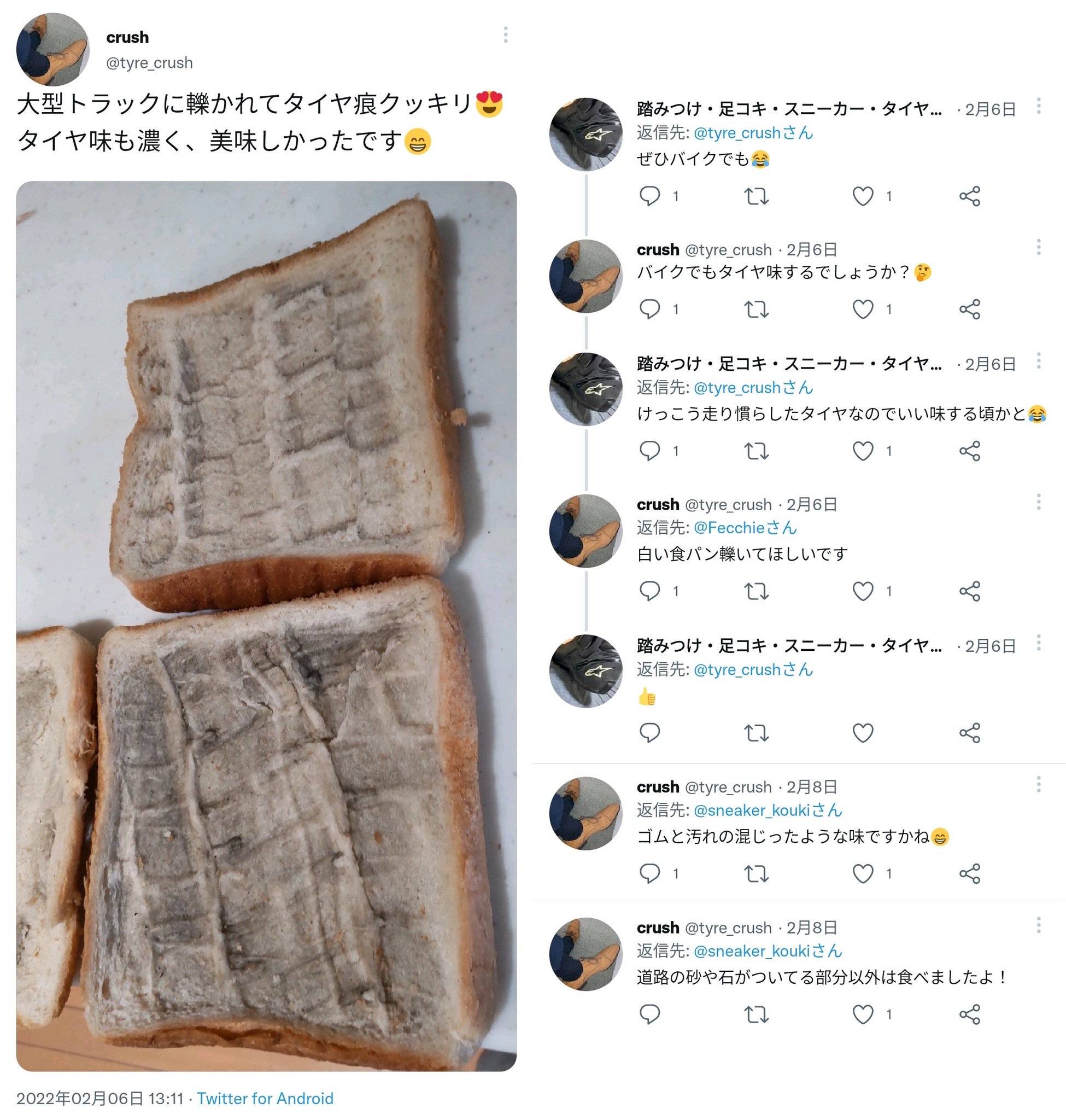The image size is (1066, 1120).
Task: Open the @tyre_crush handle under crush name
Action: 149,62
